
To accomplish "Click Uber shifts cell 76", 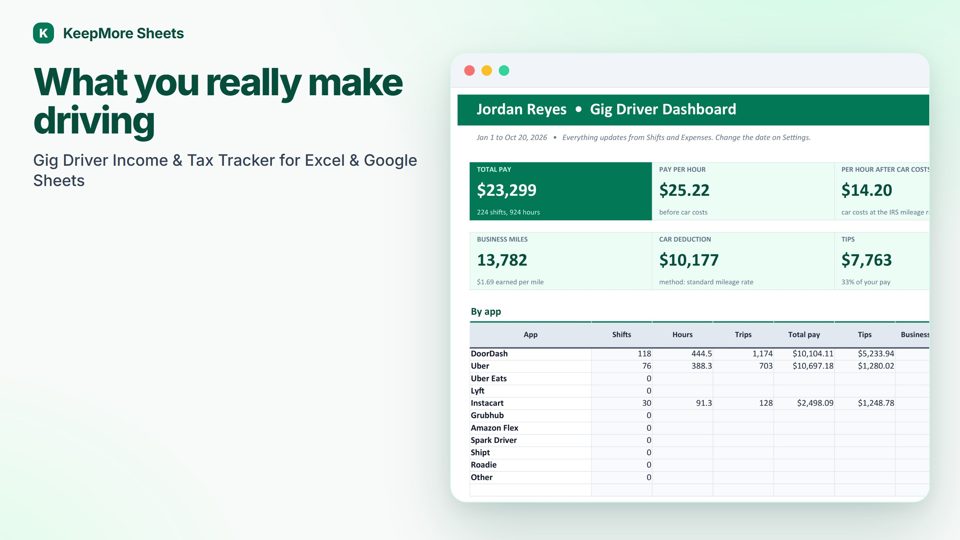I will pos(621,366).
